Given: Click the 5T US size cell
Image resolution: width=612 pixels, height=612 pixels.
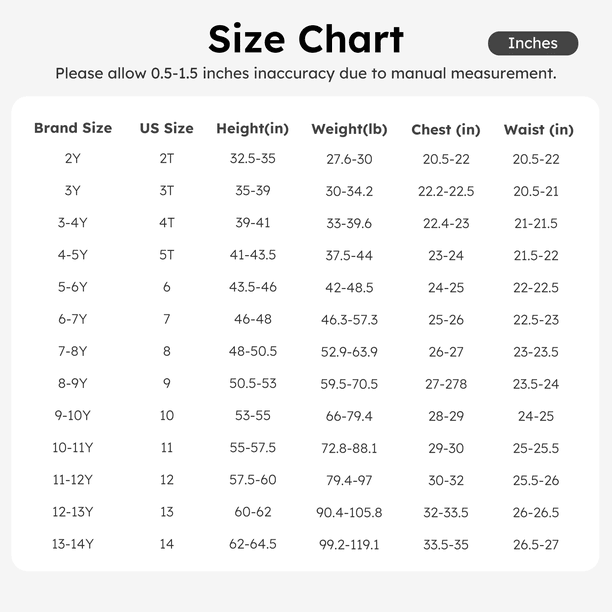Looking at the screenshot, I should [166, 255].
